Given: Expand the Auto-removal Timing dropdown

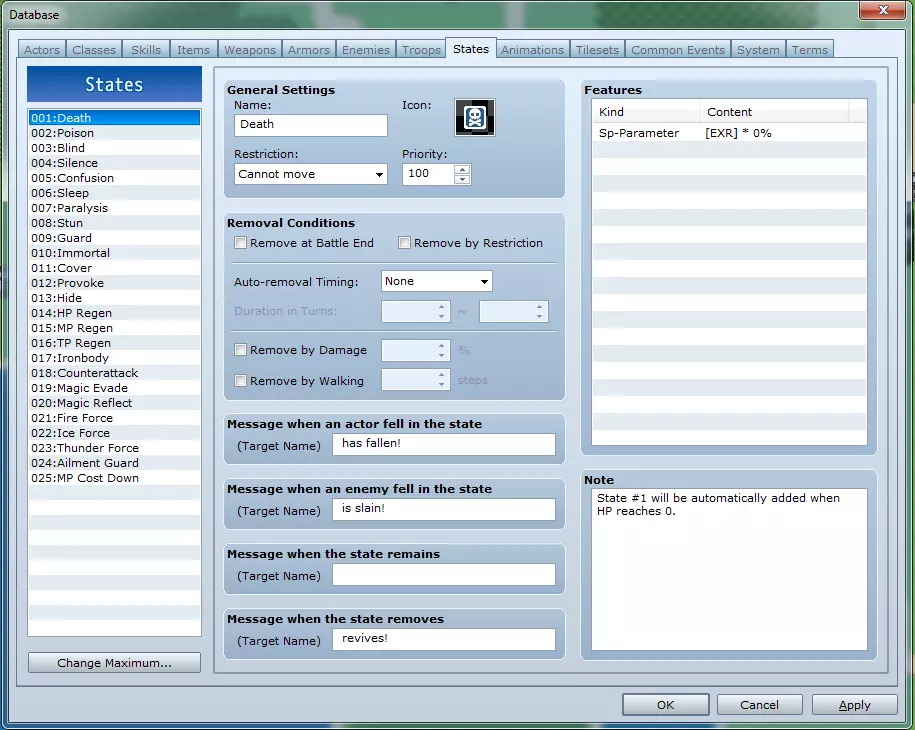Looking at the screenshot, I should (437, 282).
